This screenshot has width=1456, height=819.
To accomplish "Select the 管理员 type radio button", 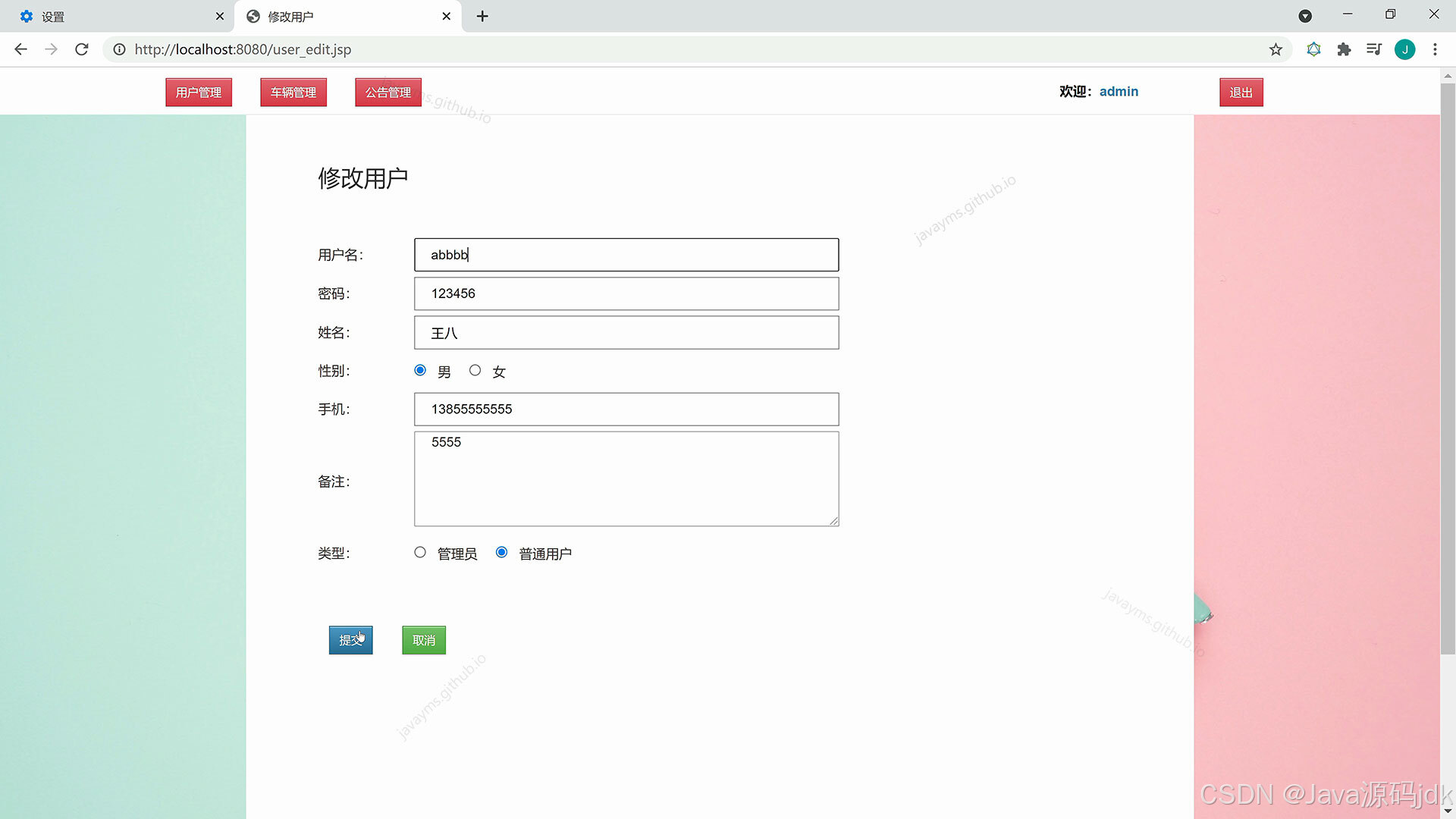I will 420,552.
